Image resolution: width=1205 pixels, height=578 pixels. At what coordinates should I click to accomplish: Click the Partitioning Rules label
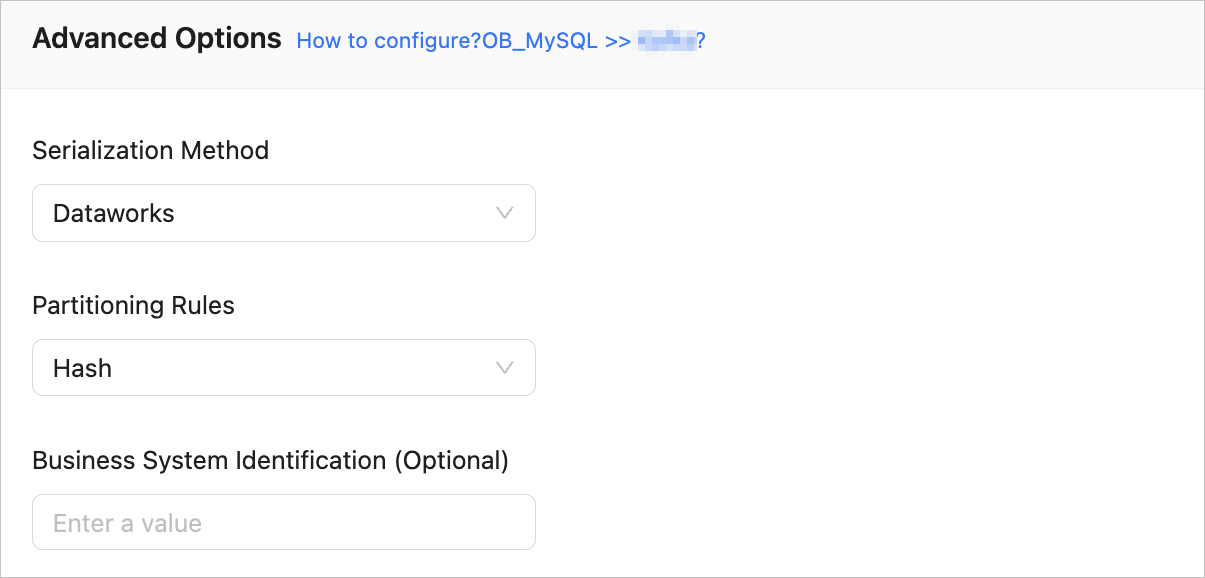pos(133,305)
